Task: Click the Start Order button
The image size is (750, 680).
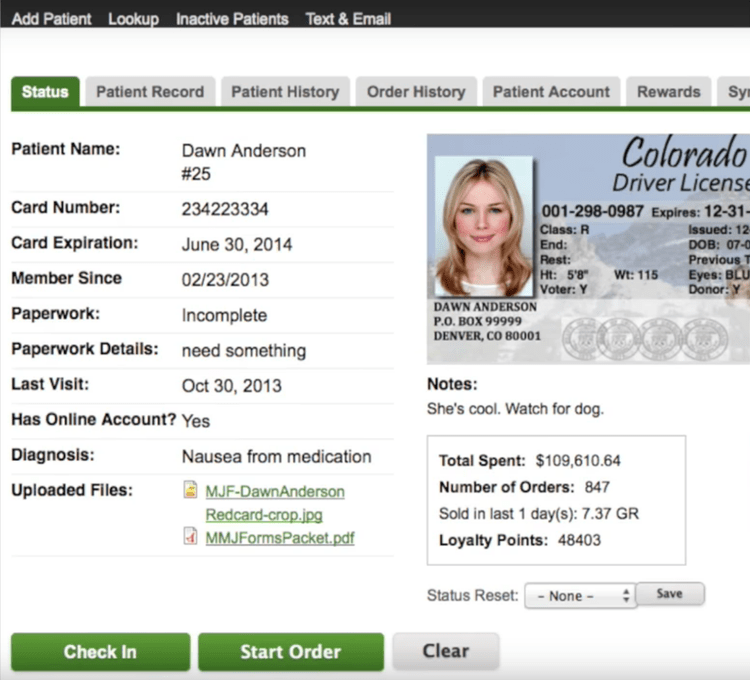Action: 290,652
